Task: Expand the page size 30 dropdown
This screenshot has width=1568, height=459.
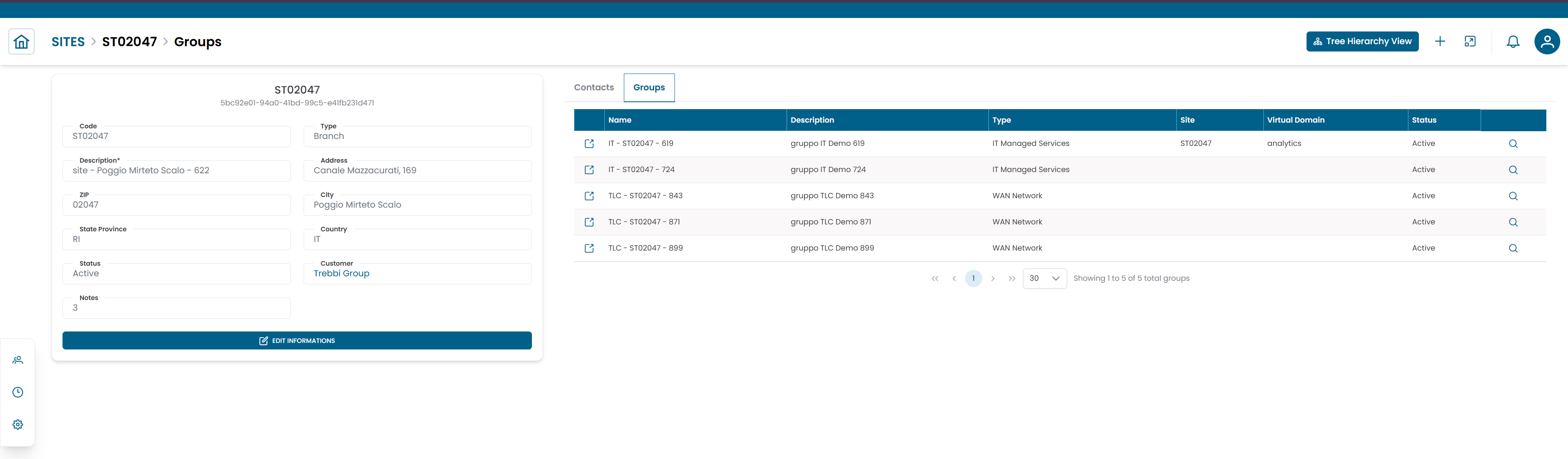Action: pyautogui.click(x=1044, y=278)
